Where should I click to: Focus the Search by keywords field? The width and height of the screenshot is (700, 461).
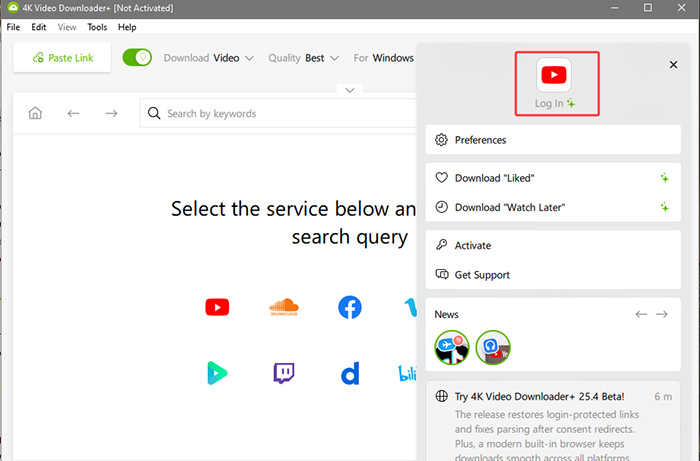click(278, 113)
